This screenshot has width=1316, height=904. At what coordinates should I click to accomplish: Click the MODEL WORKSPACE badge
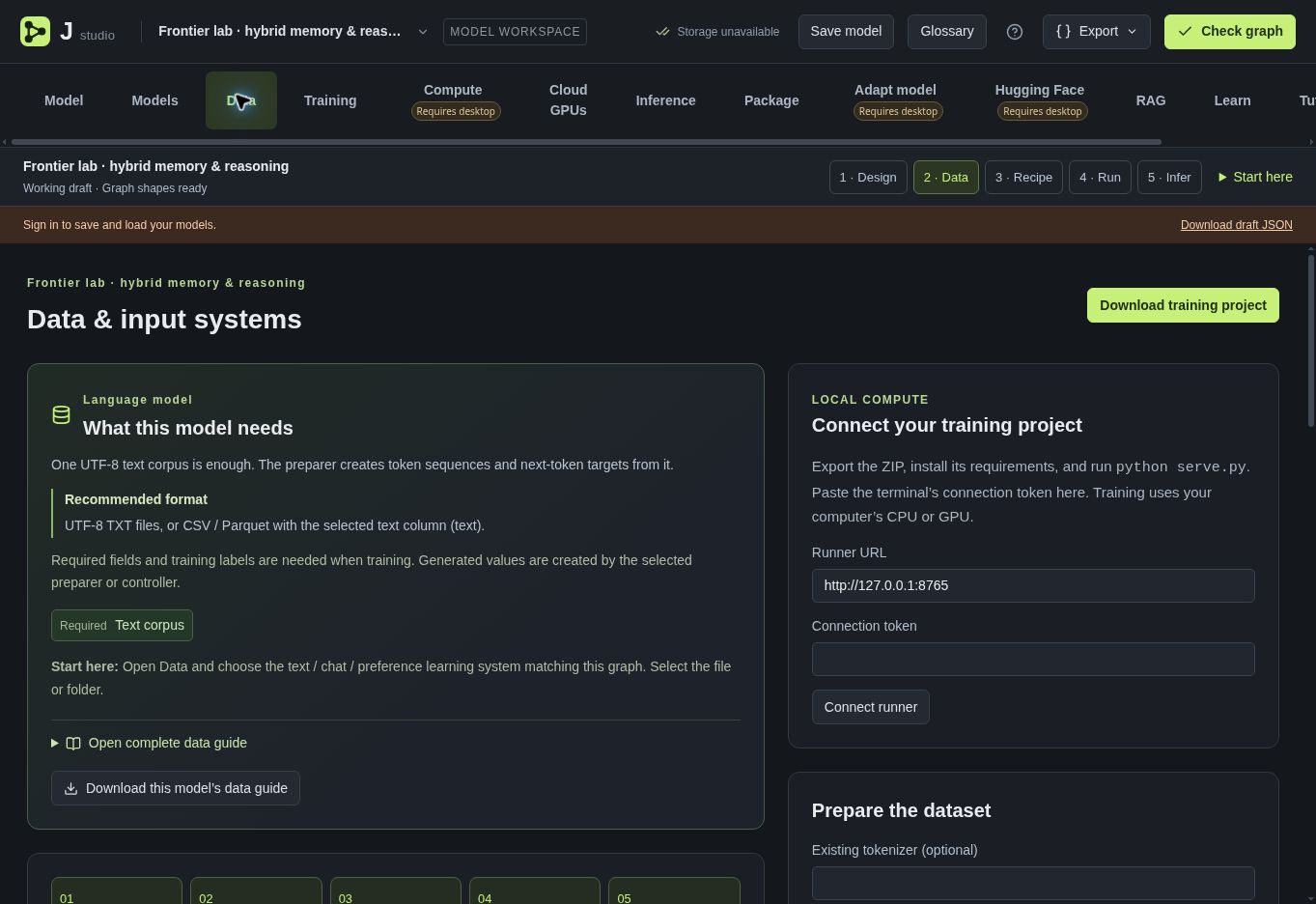pos(515,32)
